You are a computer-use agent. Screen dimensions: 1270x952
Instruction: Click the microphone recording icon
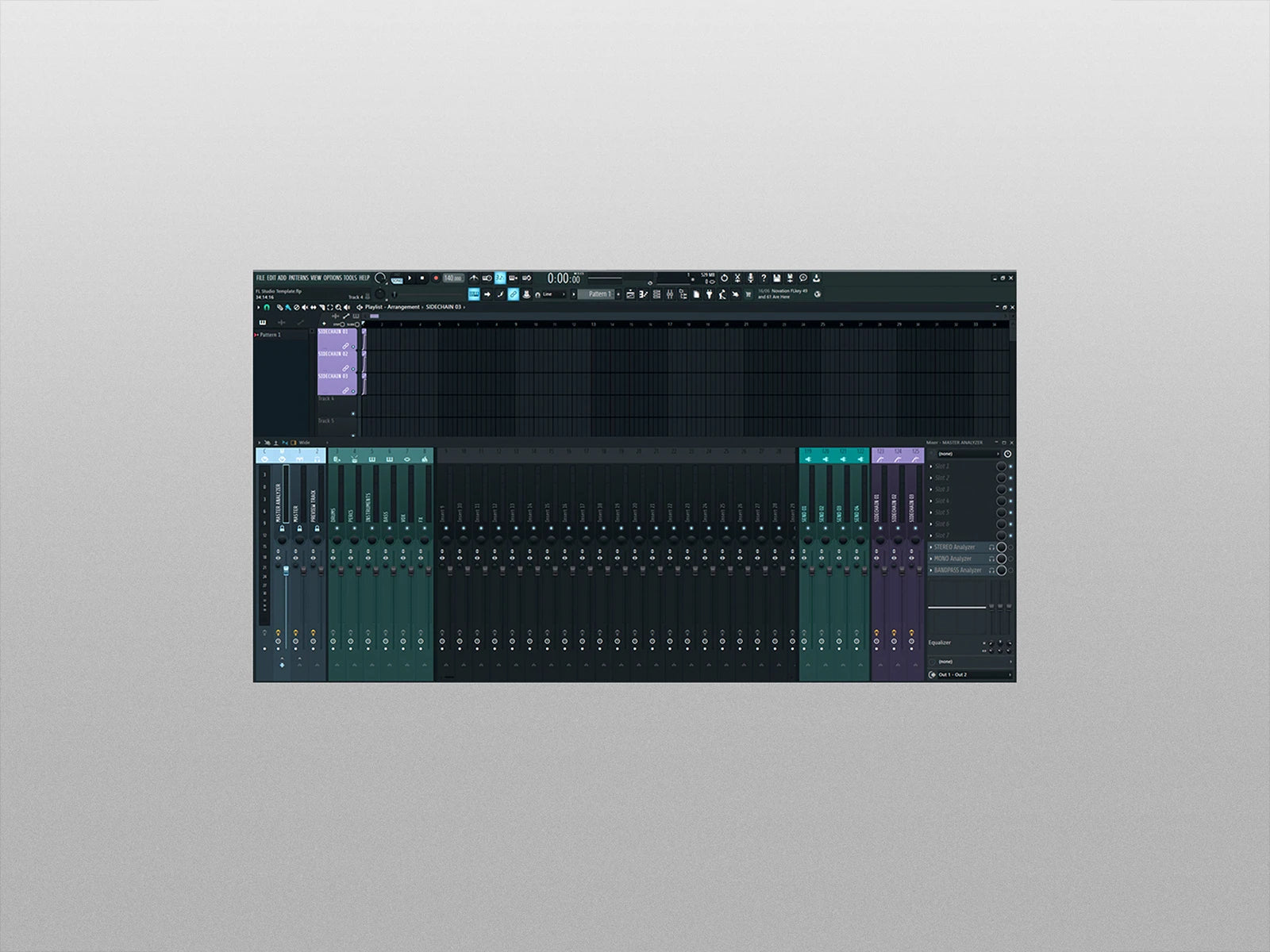[x=751, y=278]
